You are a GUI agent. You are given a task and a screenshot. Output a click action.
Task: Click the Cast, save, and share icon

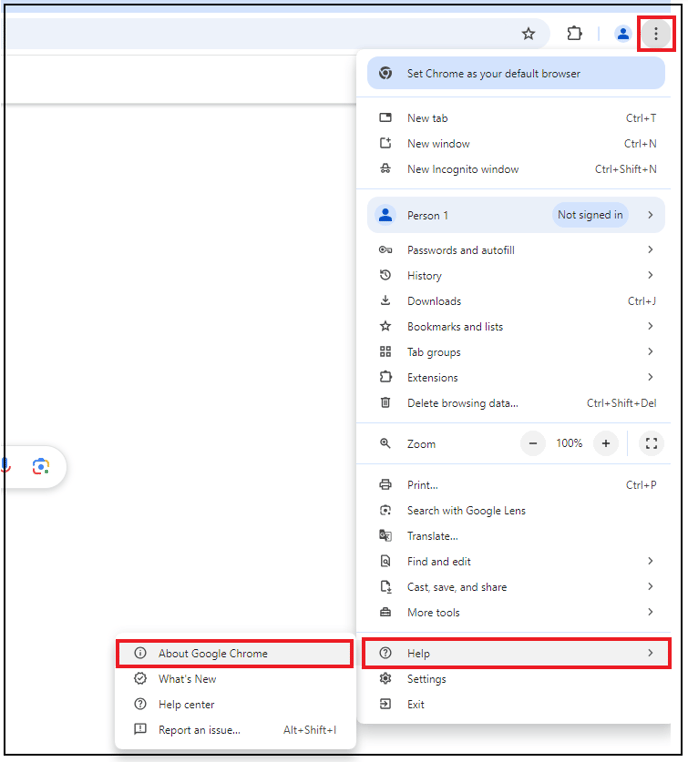pyautogui.click(x=385, y=587)
